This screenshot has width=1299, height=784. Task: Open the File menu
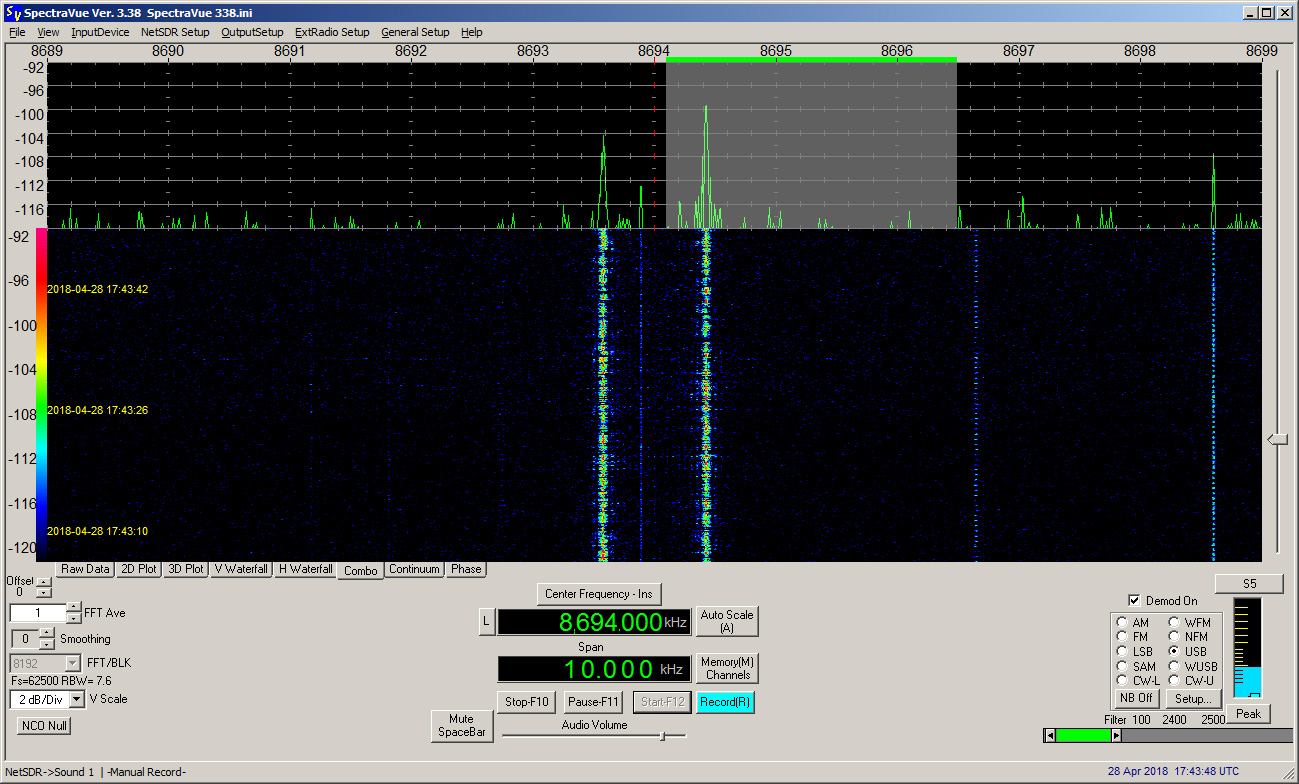[17, 32]
